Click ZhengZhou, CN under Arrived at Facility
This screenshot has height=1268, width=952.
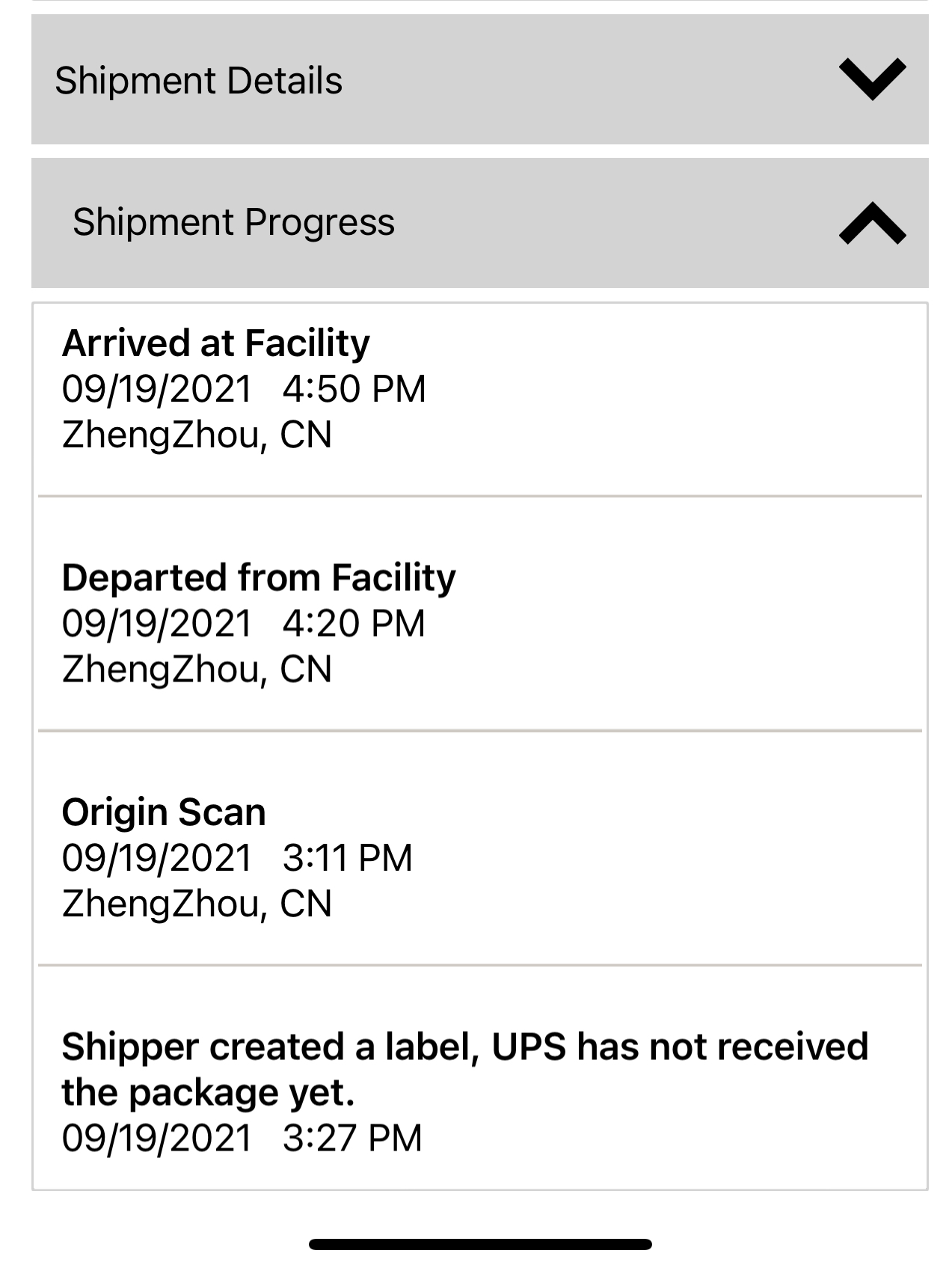pyautogui.click(x=197, y=435)
